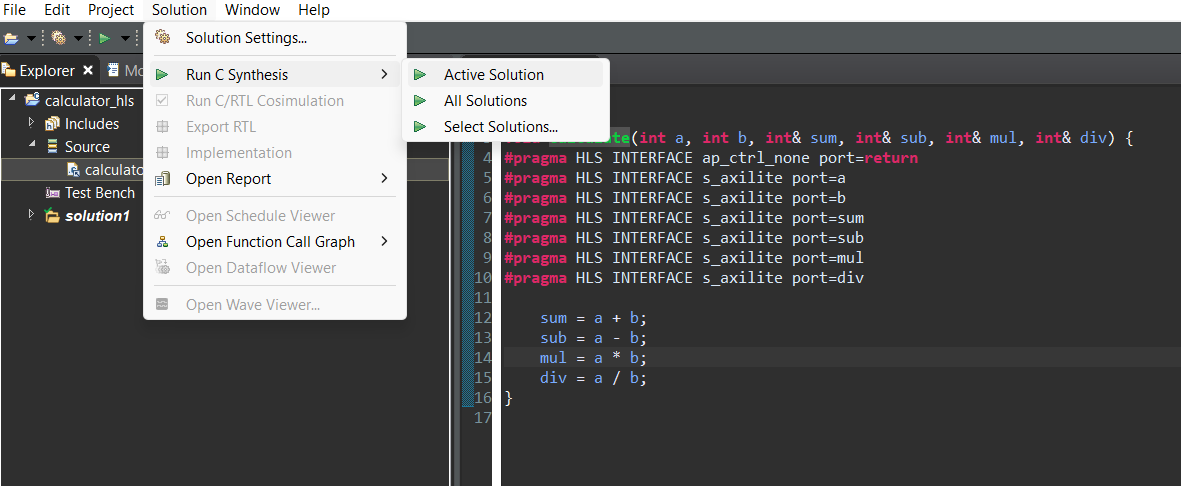Click the Solution menu in menu bar
The image size is (1181, 486).
pos(179,10)
